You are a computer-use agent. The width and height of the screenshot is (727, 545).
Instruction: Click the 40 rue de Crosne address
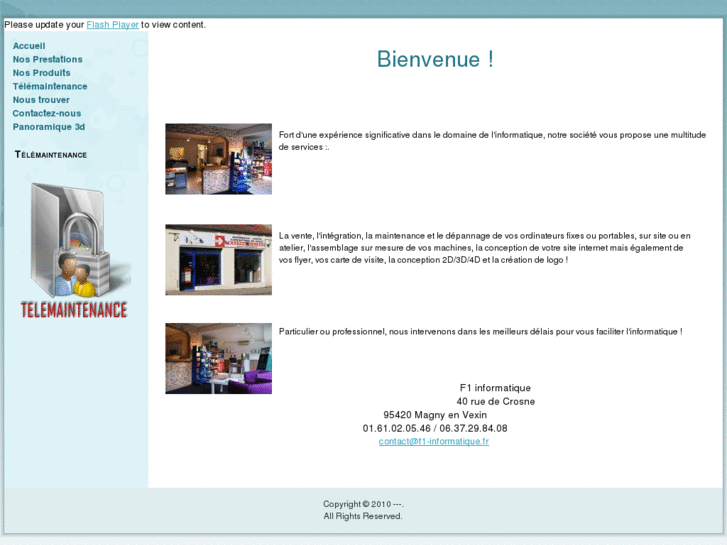[x=495, y=401]
